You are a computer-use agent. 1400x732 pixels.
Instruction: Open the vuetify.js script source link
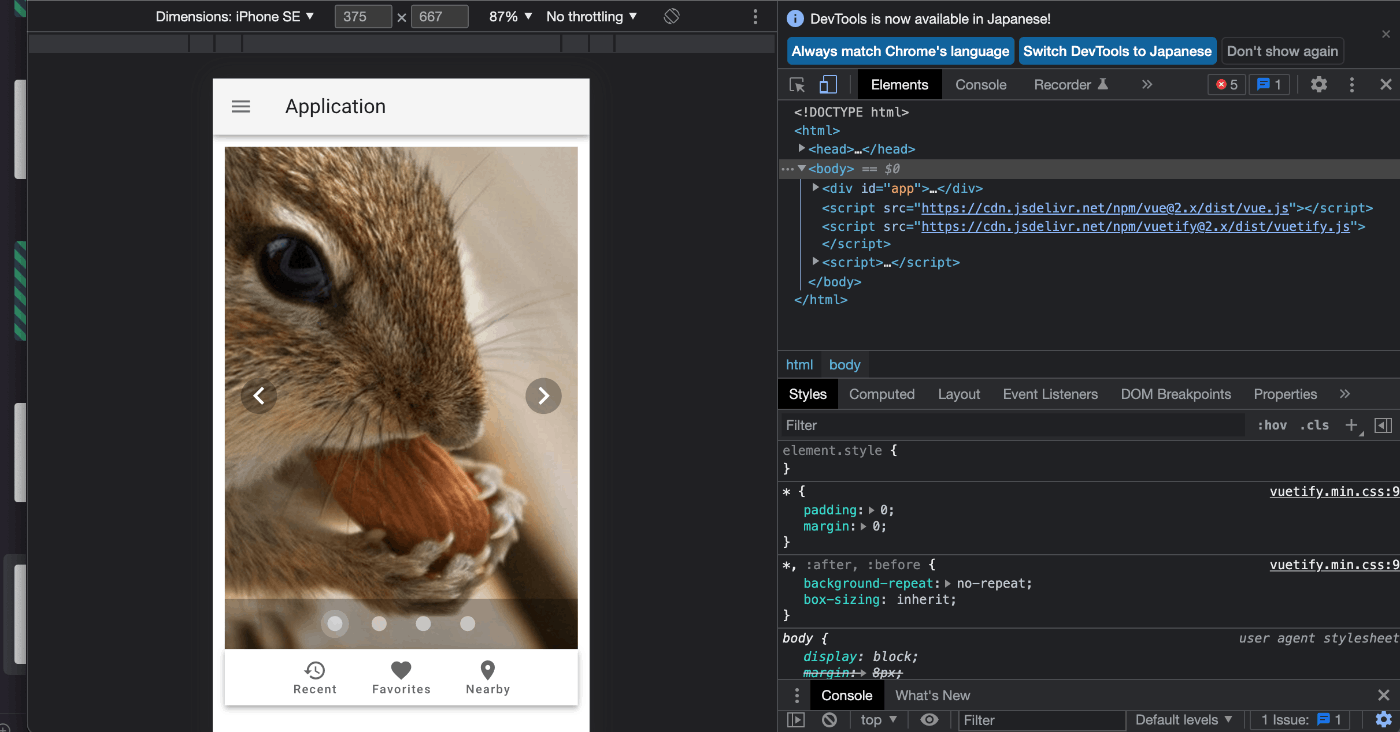click(1136, 227)
